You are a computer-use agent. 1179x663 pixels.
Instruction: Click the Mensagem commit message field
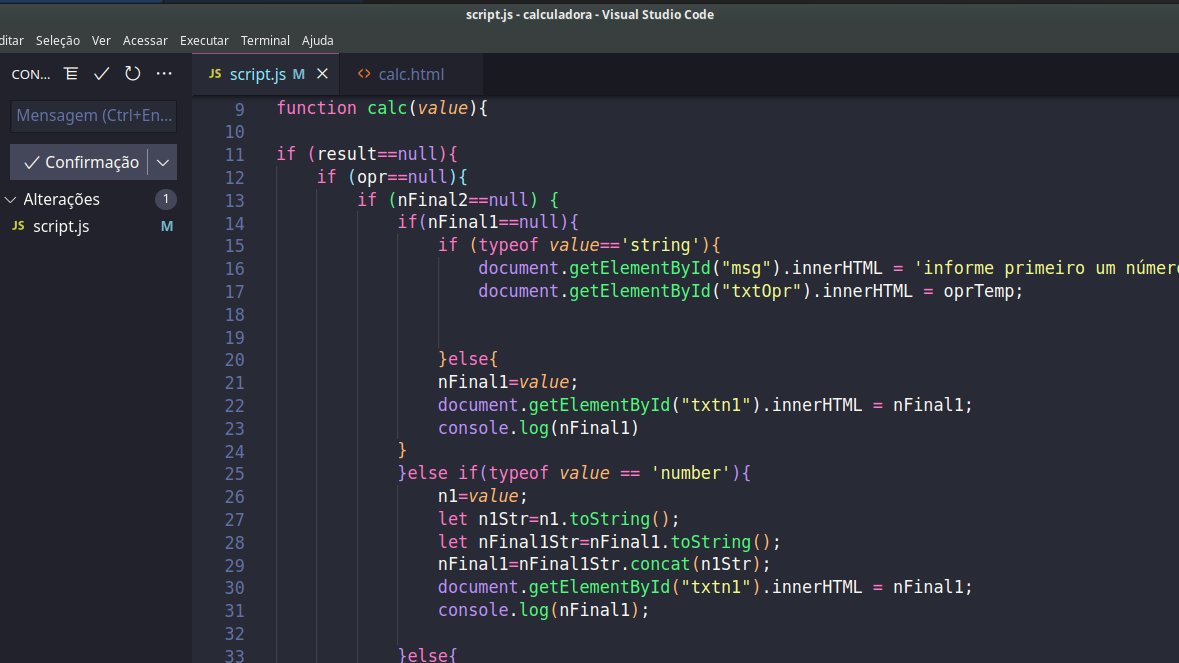92,115
